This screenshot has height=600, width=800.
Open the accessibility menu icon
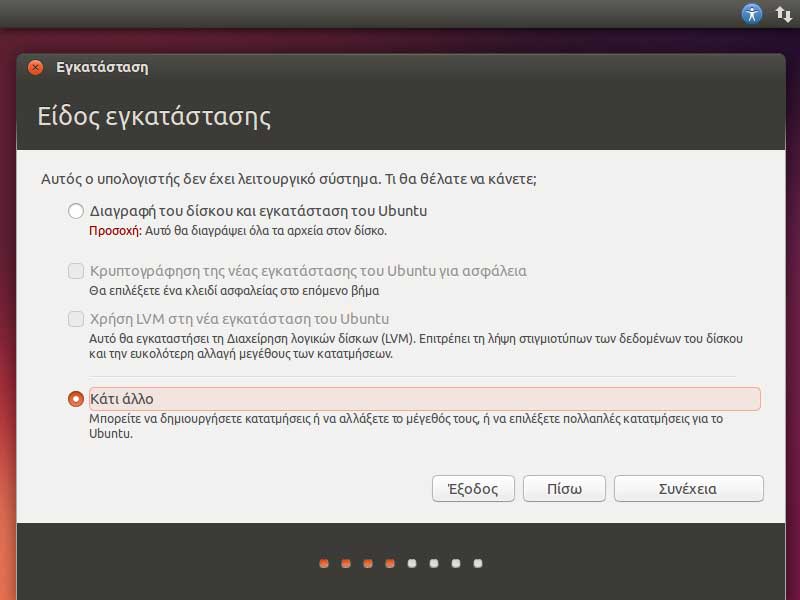click(752, 14)
